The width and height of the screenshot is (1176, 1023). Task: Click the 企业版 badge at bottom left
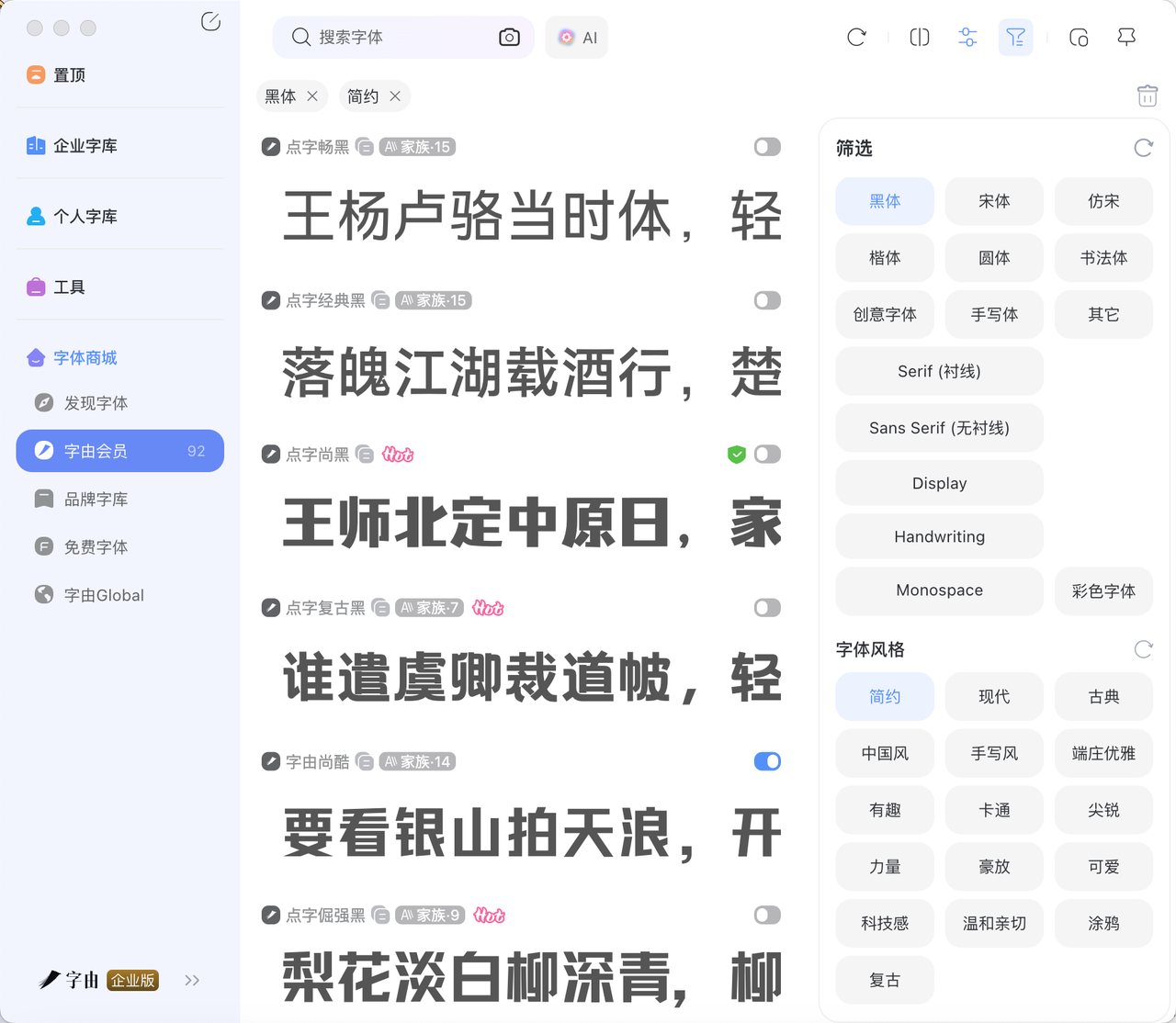pos(132,981)
